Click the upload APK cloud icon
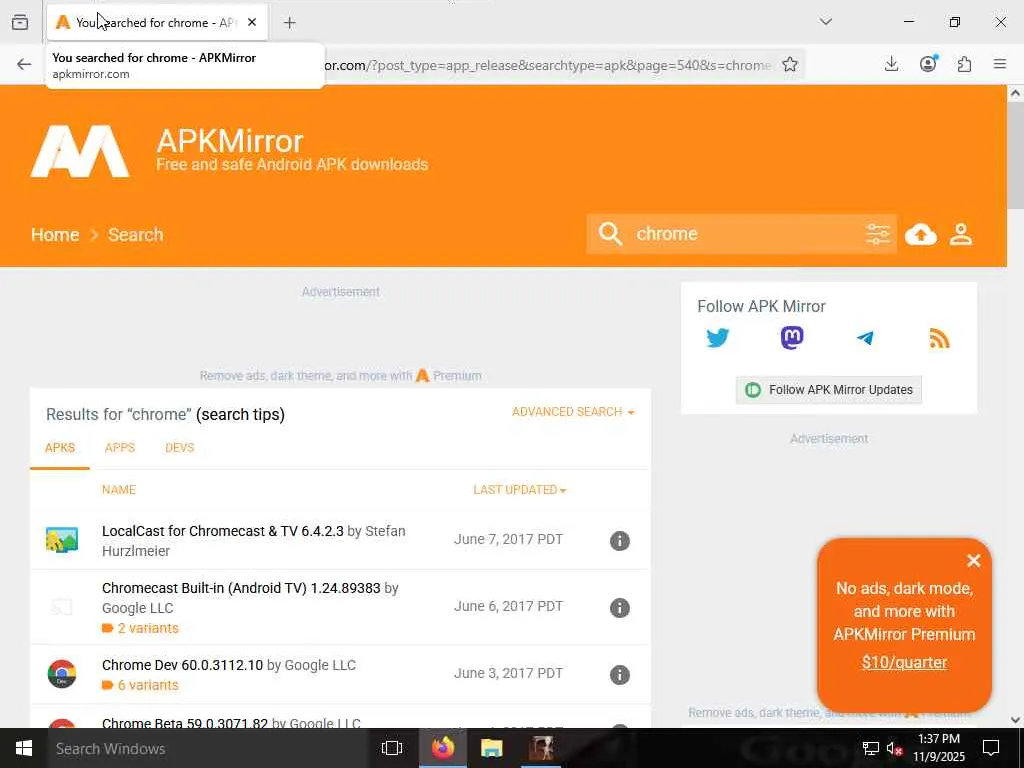 click(921, 234)
